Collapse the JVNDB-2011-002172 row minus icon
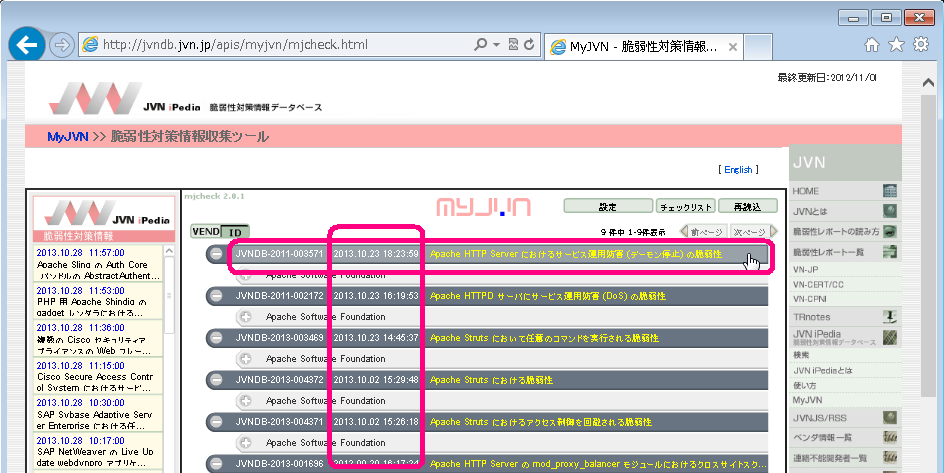944x473 pixels. [x=216, y=296]
